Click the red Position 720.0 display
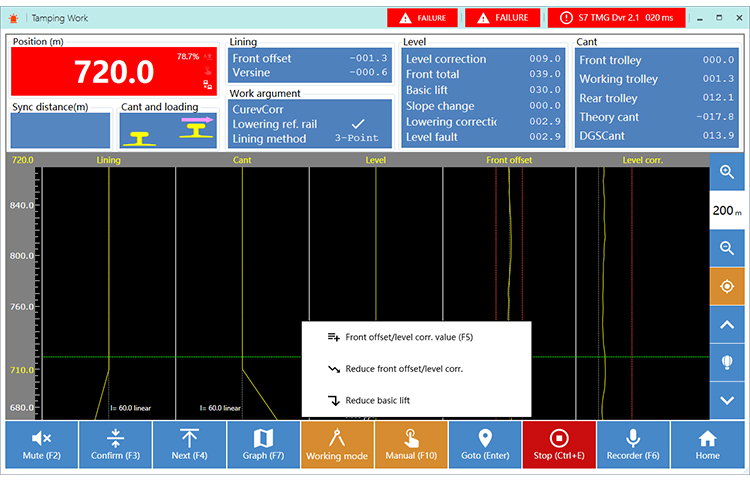This screenshot has width=750, height=480. [x=114, y=72]
